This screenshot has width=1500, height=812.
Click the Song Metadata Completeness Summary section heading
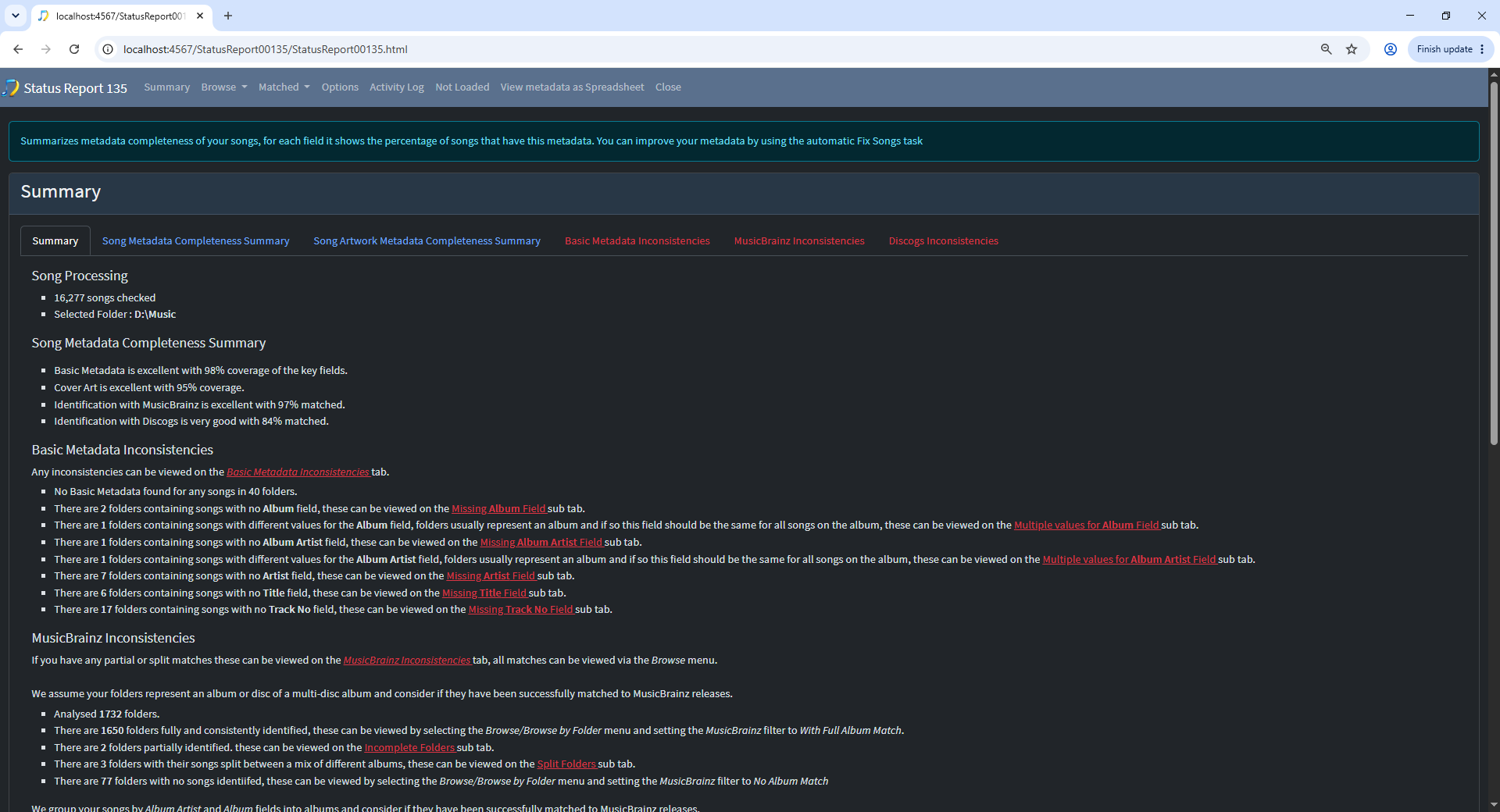148,344
